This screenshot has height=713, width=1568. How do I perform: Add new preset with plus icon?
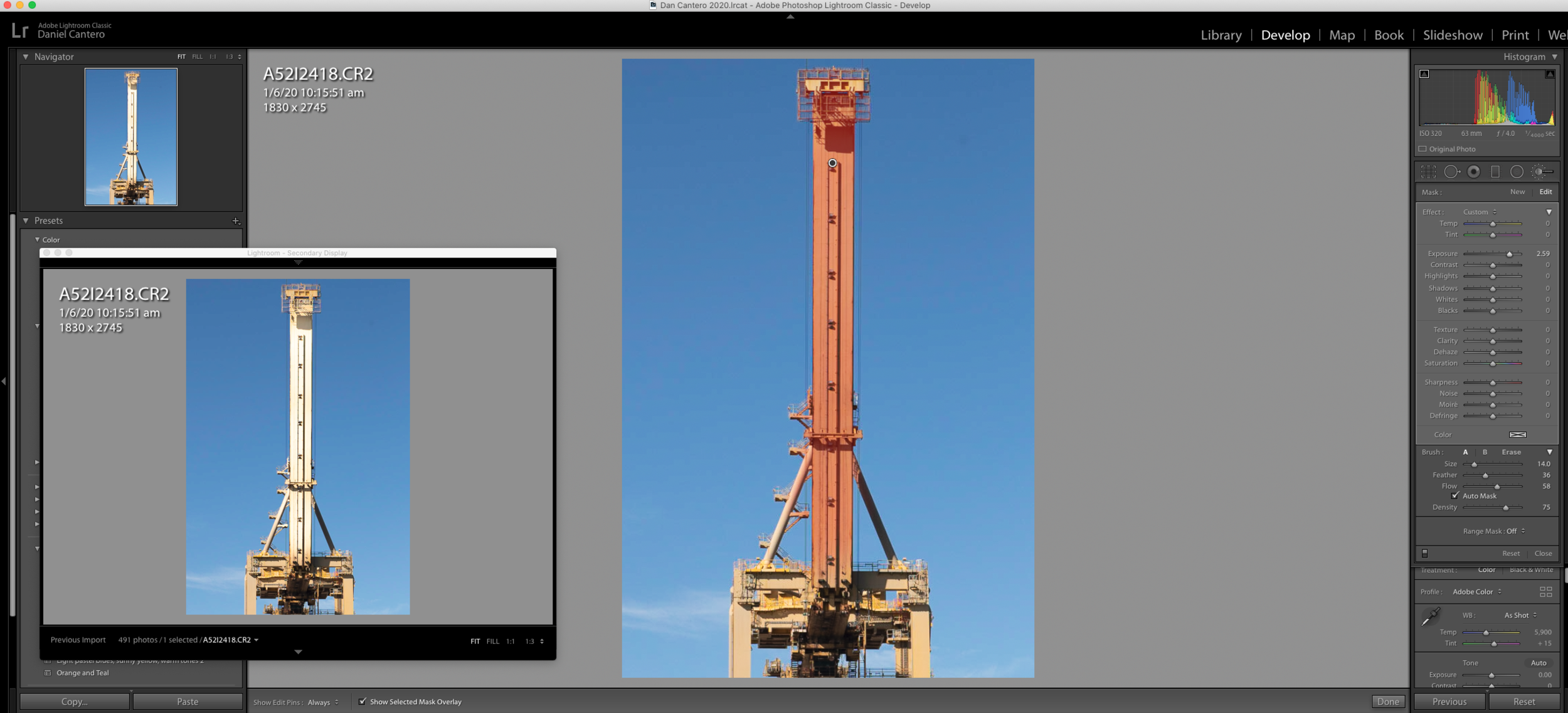pyautogui.click(x=236, y=221)
